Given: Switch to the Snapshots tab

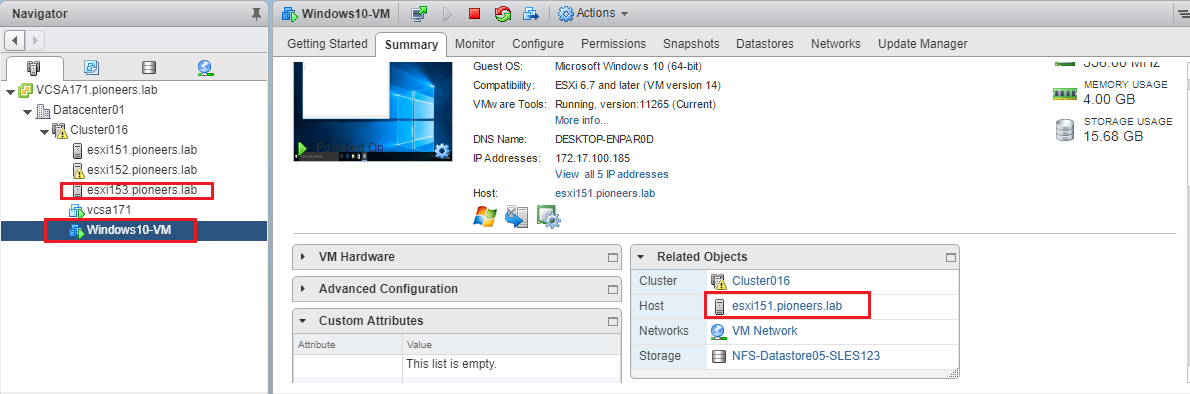Looking at the screenshot, I should coord(691,44).
